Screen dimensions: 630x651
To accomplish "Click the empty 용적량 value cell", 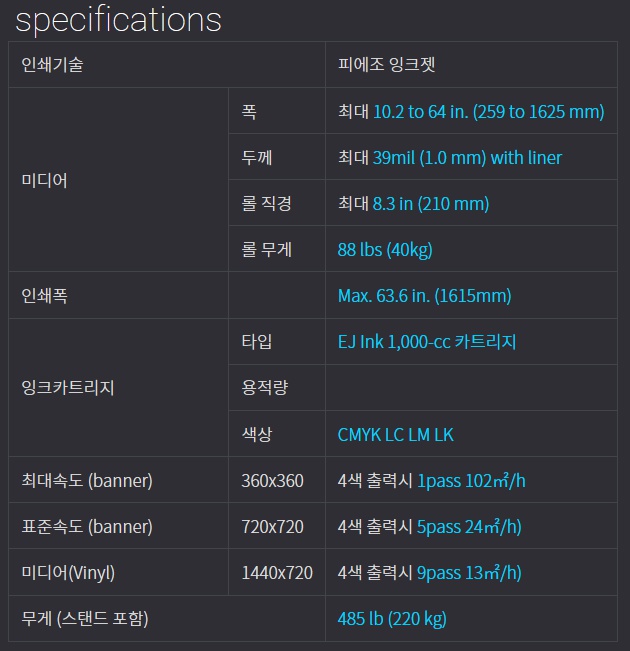I will pos(471,388).
